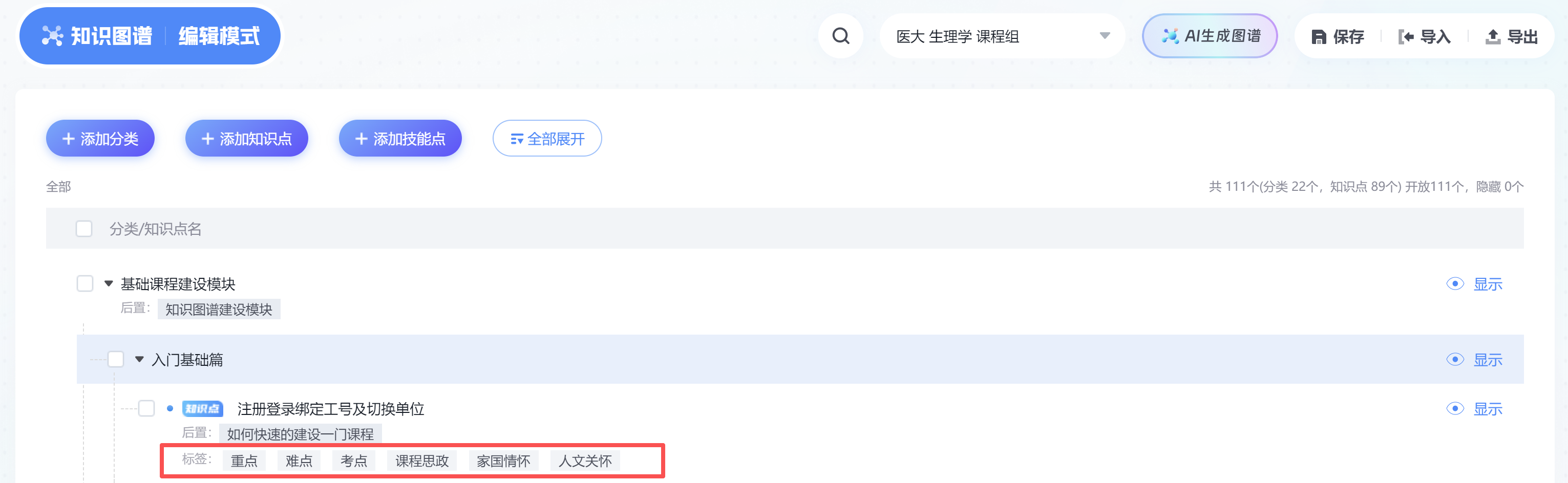Click the search magnifier icon

pos(841,36)
